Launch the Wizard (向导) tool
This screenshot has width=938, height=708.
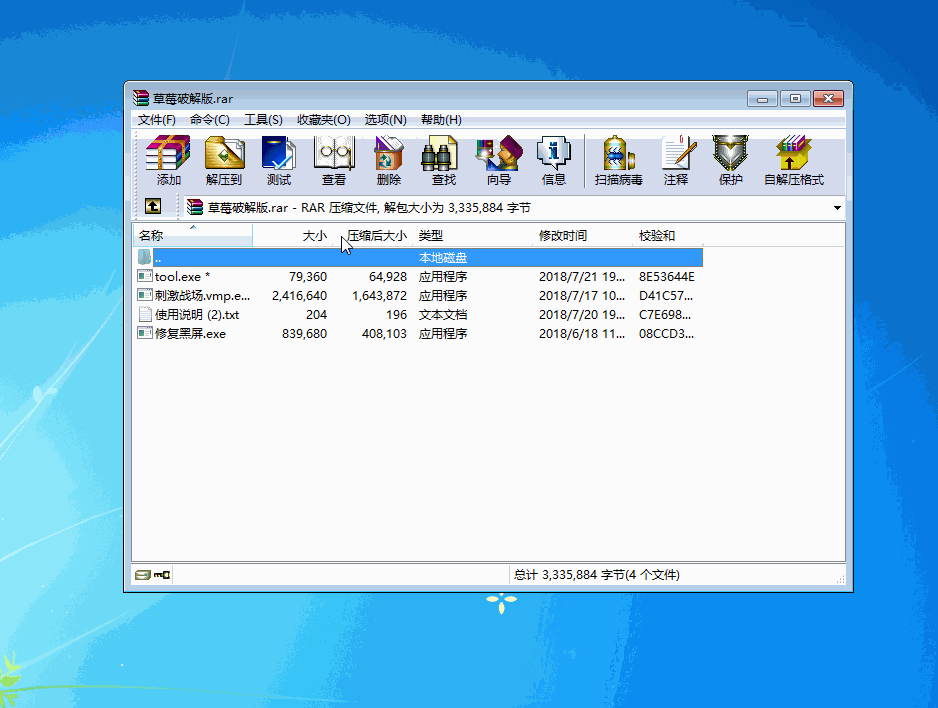[498, 160]
